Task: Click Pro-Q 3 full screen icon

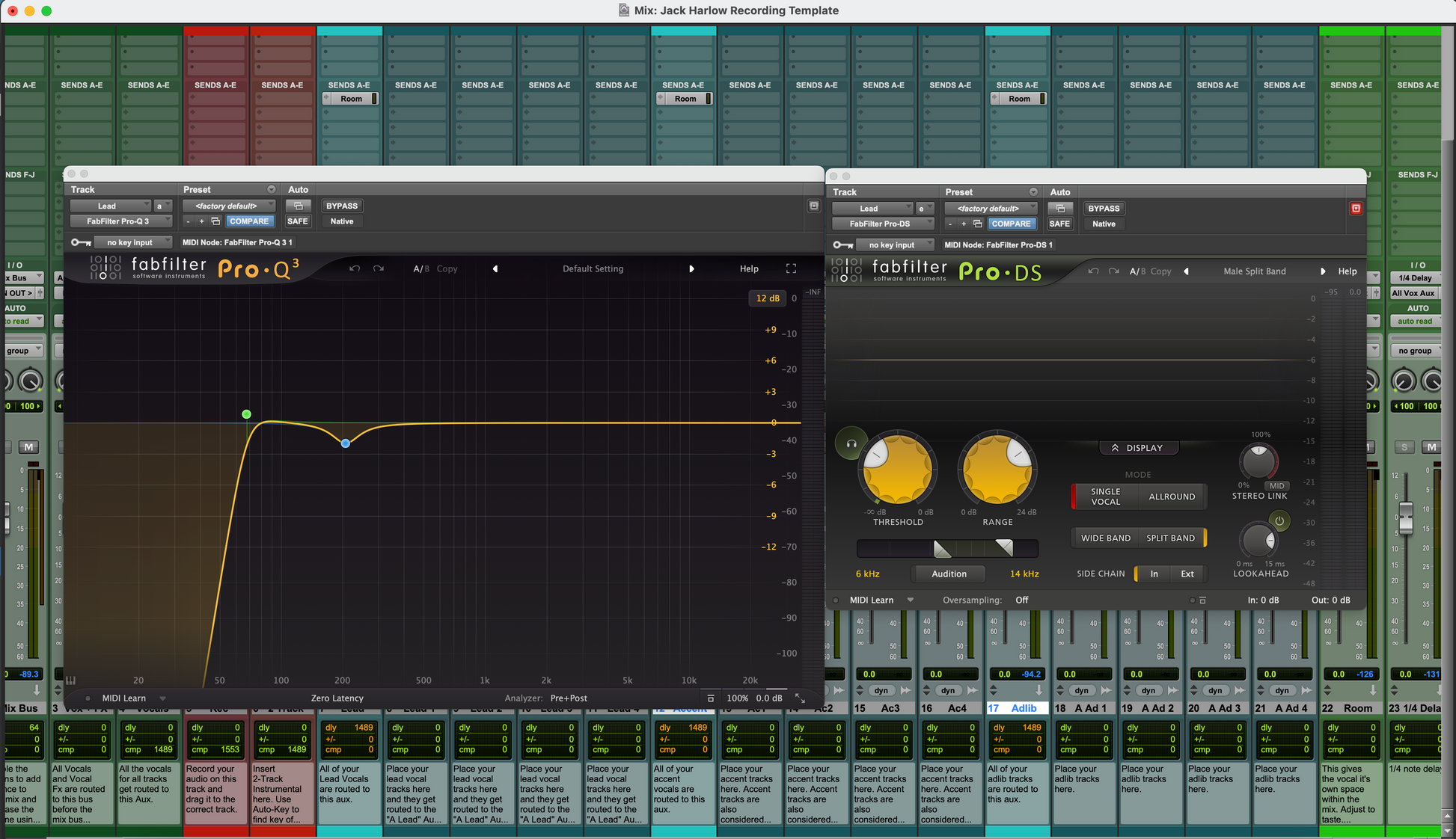Action: pos(791,268)
